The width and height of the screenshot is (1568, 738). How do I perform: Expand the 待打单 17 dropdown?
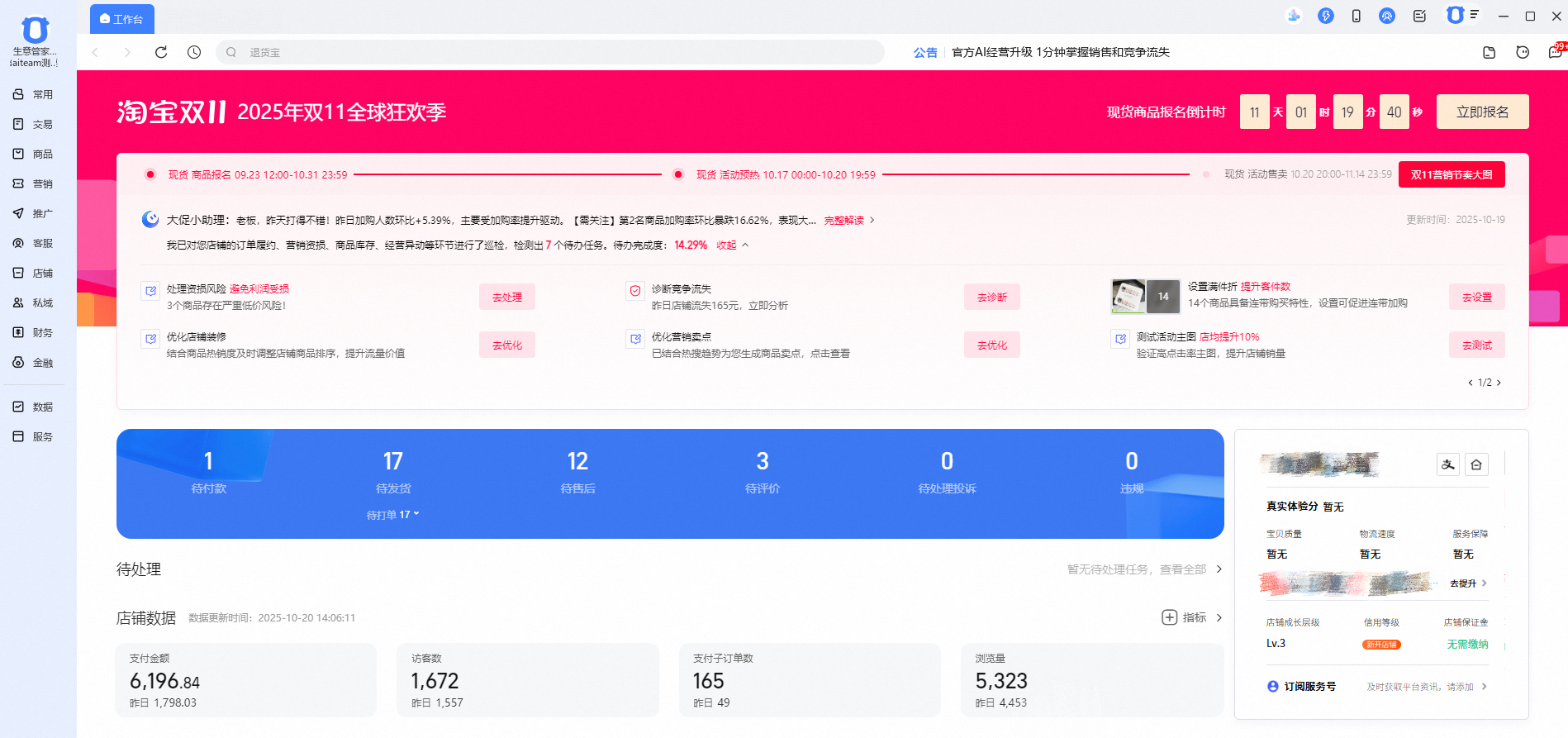point(393,515)
